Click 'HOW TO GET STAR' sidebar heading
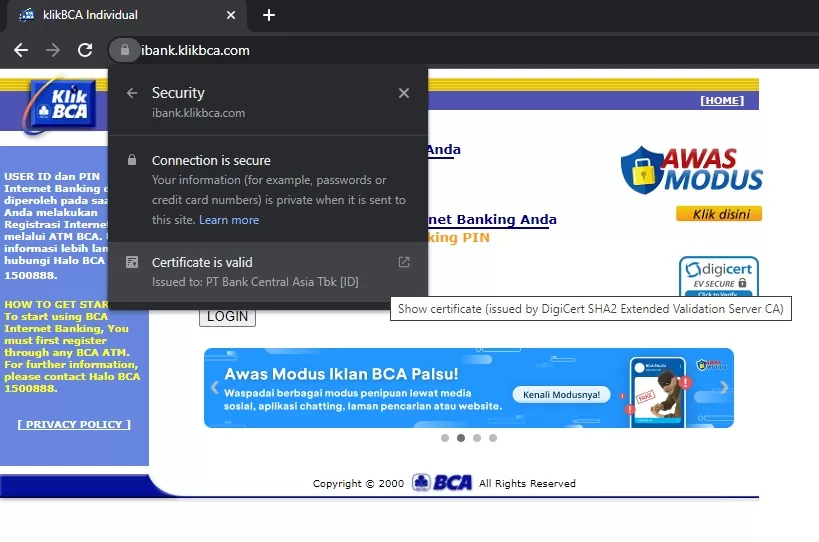Screen dimensions: 819x542 (56, 304)
